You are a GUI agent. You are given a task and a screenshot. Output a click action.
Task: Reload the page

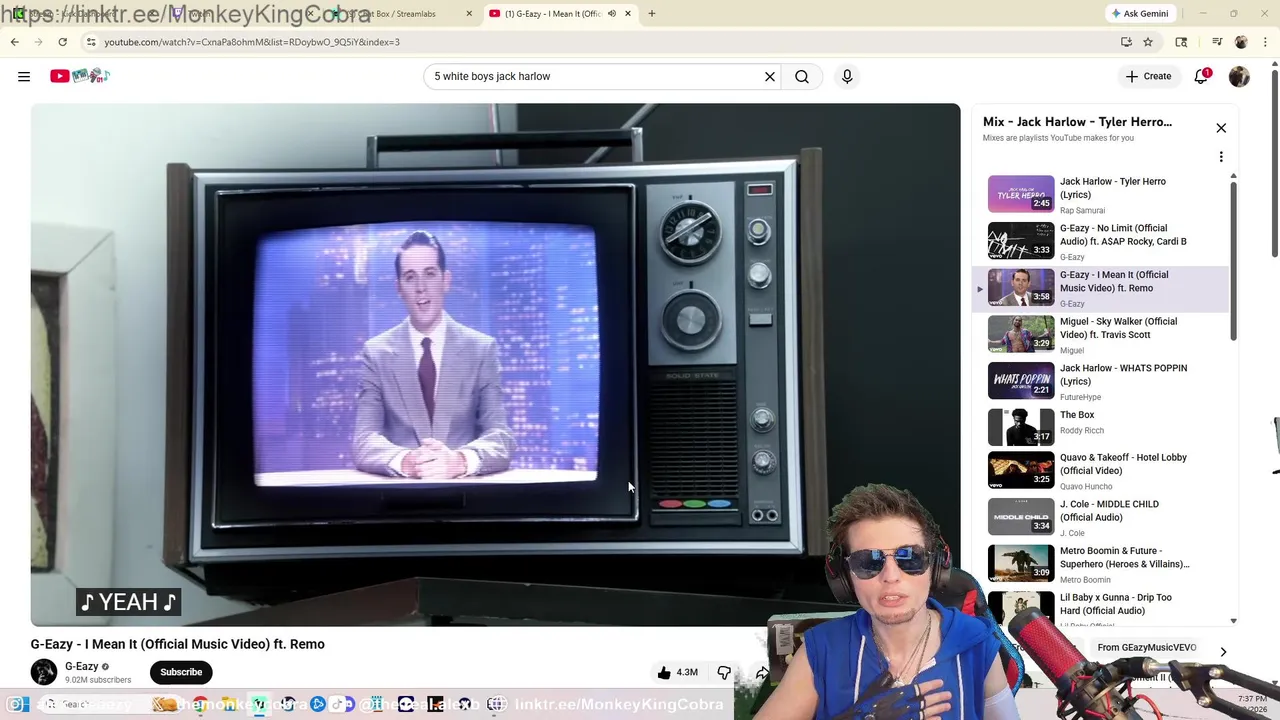[62, 42]
